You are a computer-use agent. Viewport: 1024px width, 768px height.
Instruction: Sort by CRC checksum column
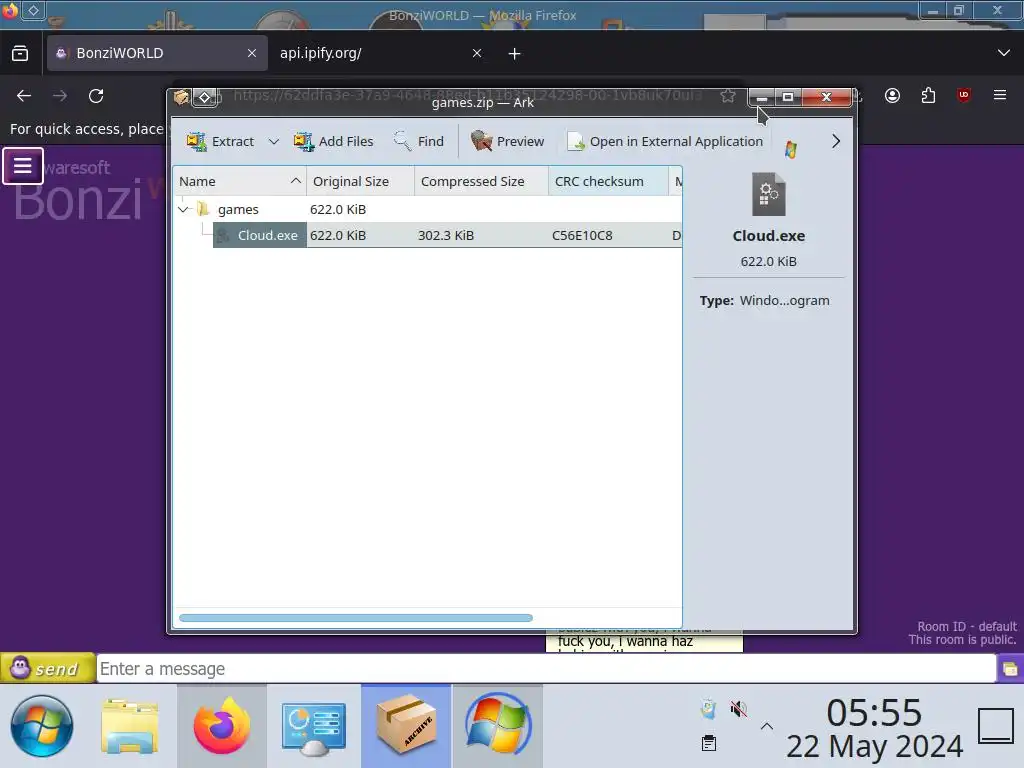pyautogui.click(x=608, y=181)
